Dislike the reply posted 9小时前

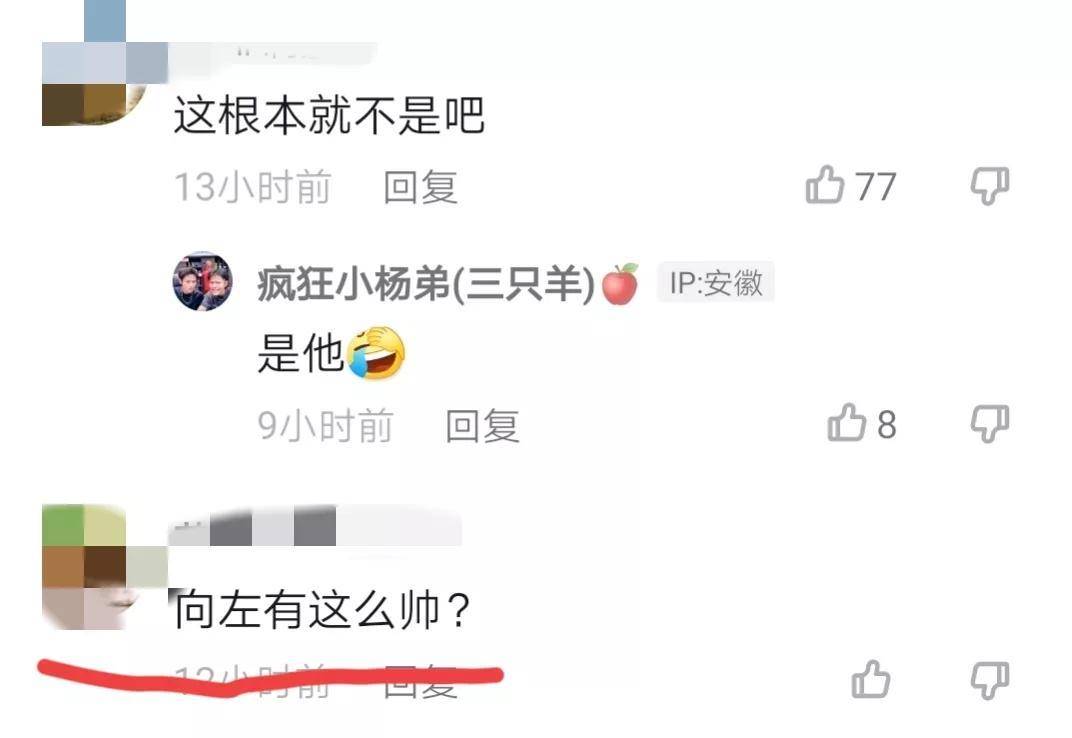990,423
